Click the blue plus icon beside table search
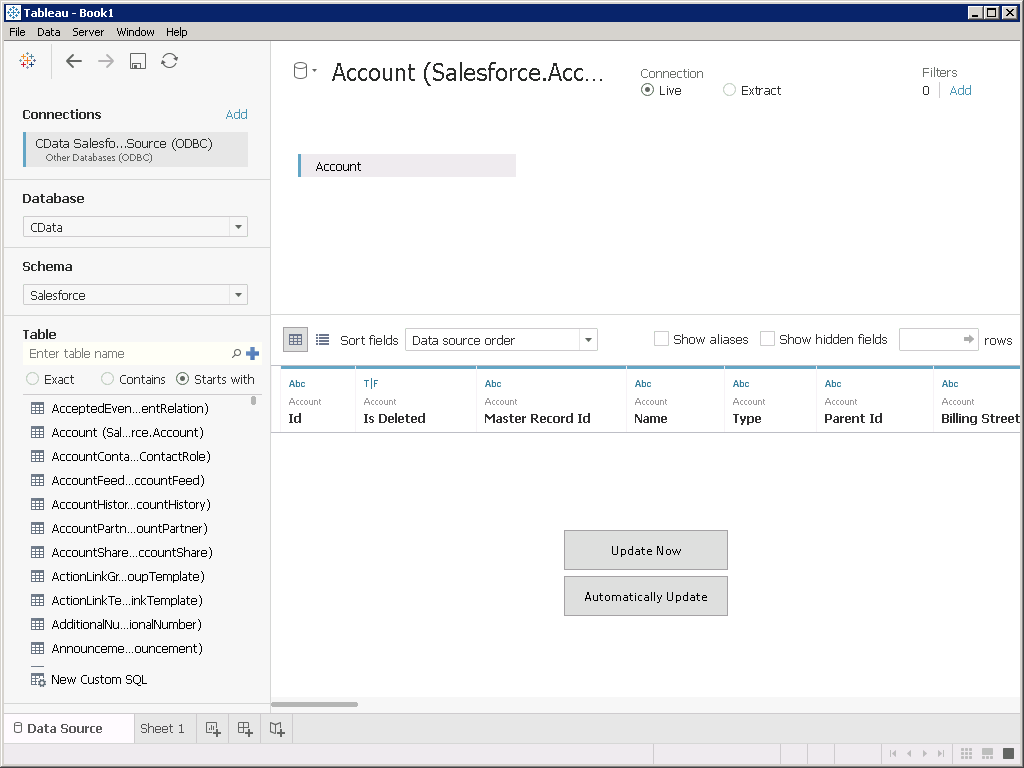Screen dimensions: 1024x768 [x=252, y=353]
